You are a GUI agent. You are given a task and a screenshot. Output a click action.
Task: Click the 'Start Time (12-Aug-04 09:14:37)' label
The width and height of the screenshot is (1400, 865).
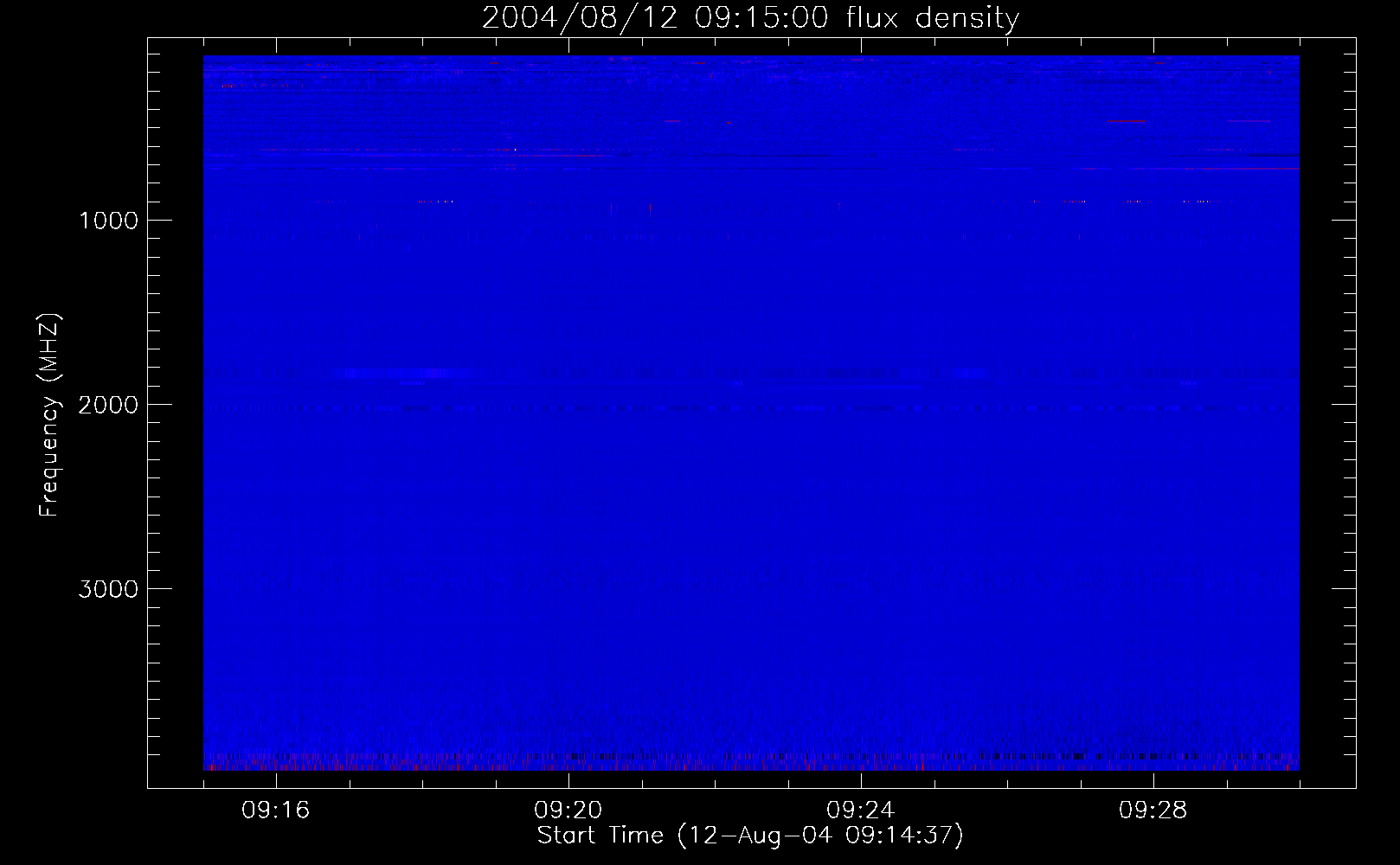[x=750, y=836]
